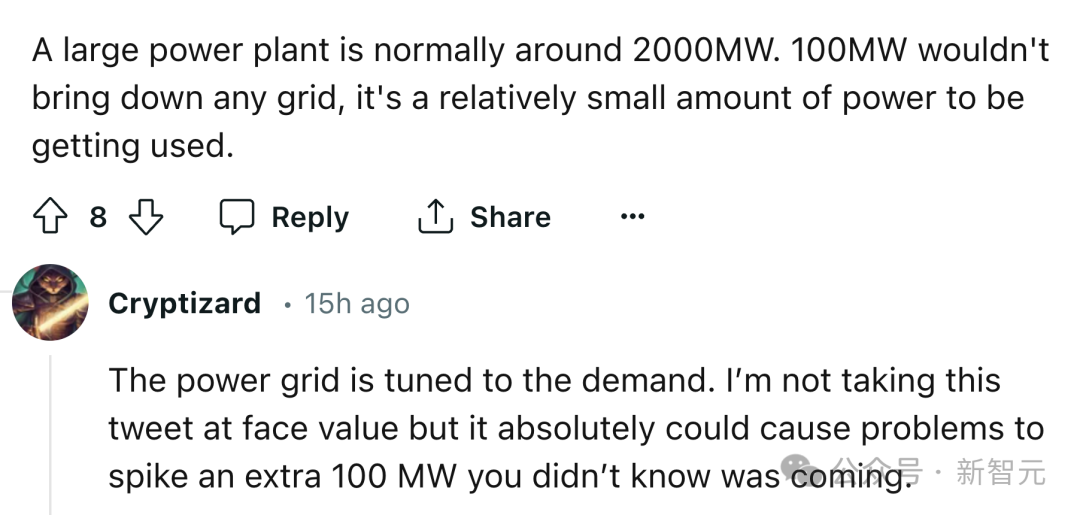This screenshot has height=515, width=1080.
Task: Open the three-dot more options menu
Action: click(632, 216)
